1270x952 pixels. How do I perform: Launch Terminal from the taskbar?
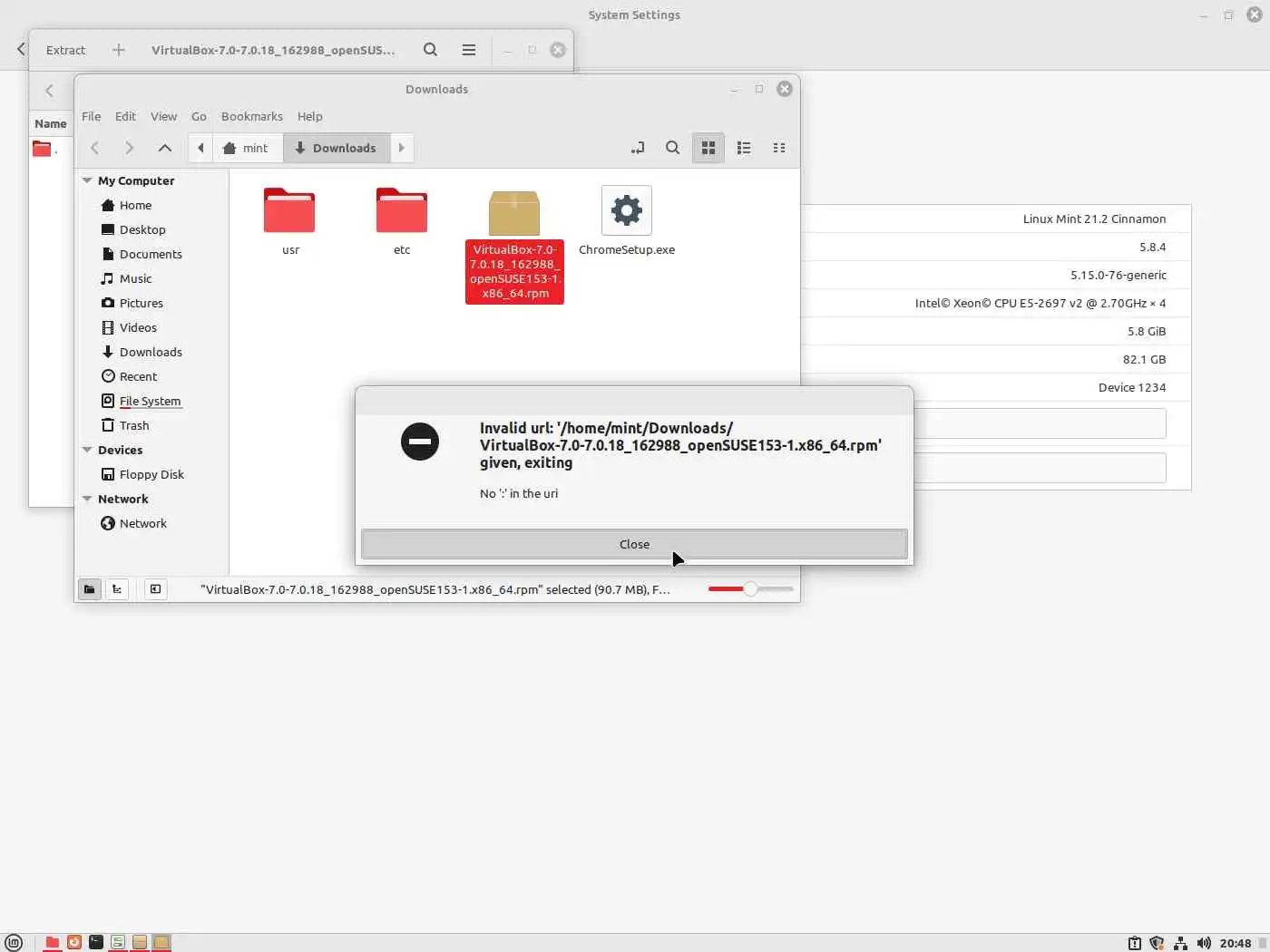96,943
